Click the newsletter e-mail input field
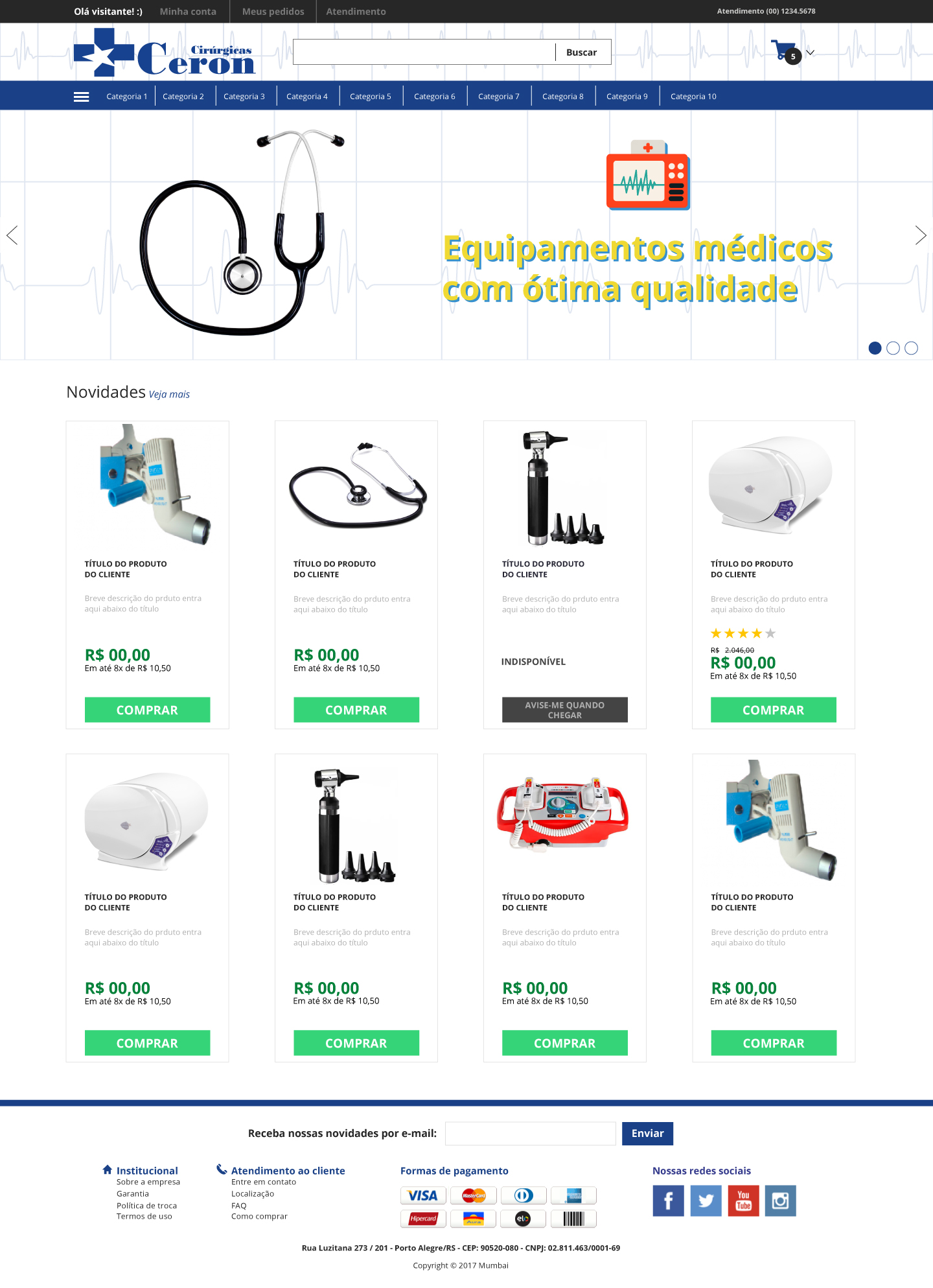 pyautogui.click(x=531, y=1134)
